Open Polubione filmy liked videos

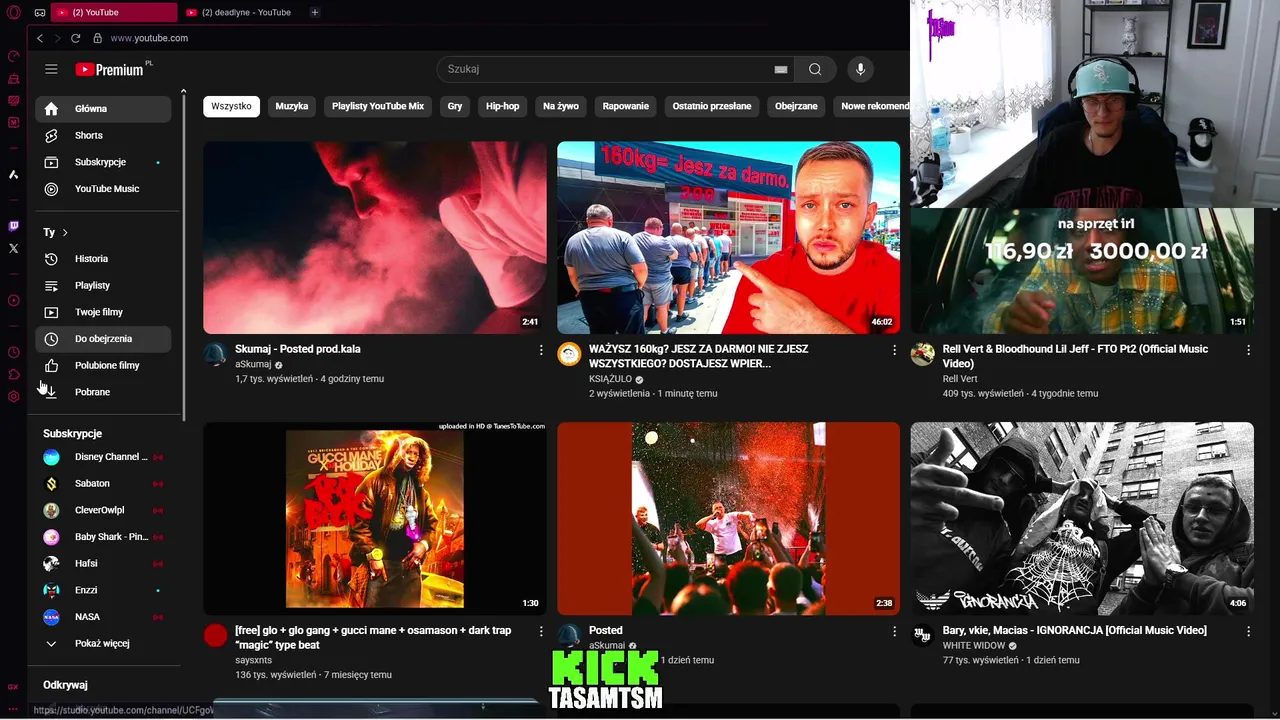click(x=103, y=365)
